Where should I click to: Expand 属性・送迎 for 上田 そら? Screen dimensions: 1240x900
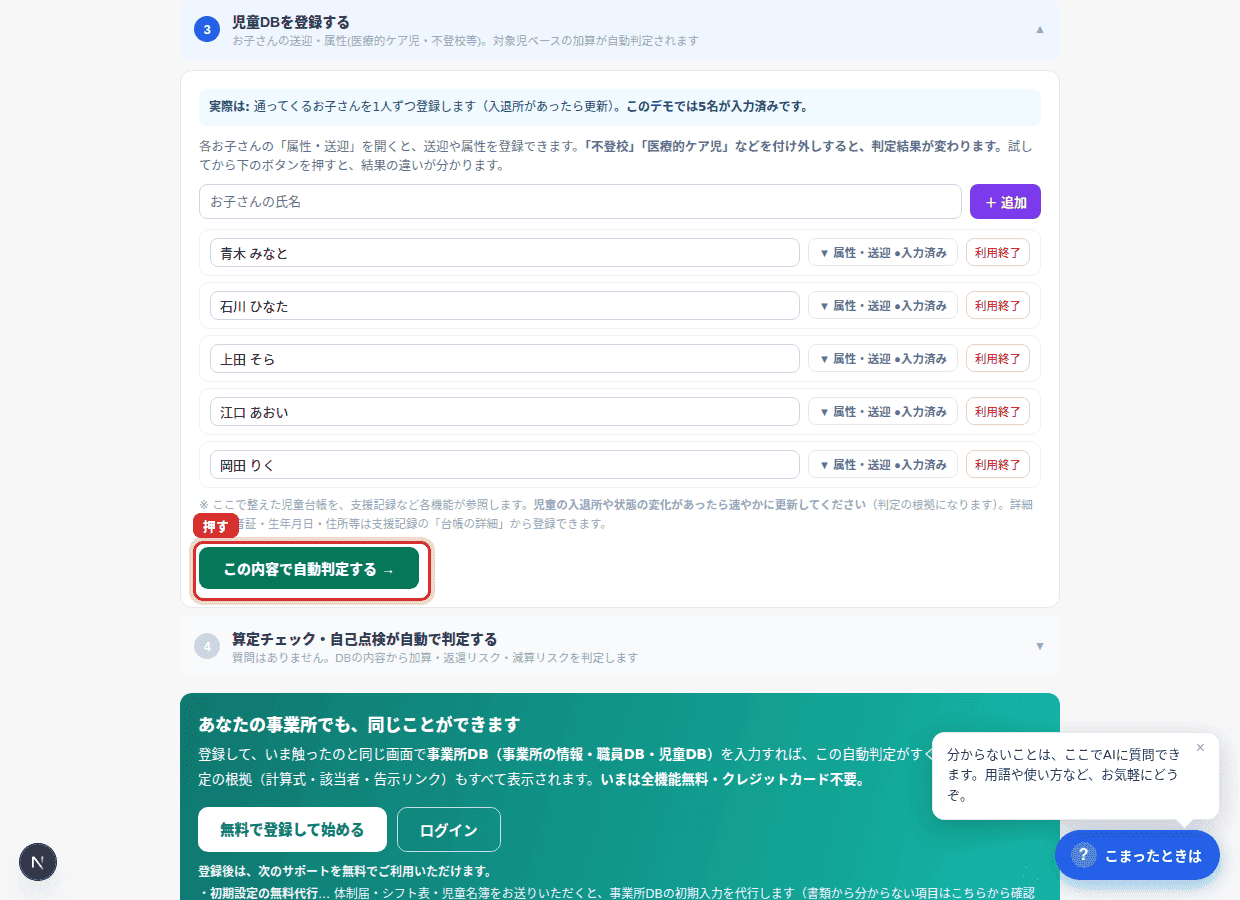pos(883,359)
